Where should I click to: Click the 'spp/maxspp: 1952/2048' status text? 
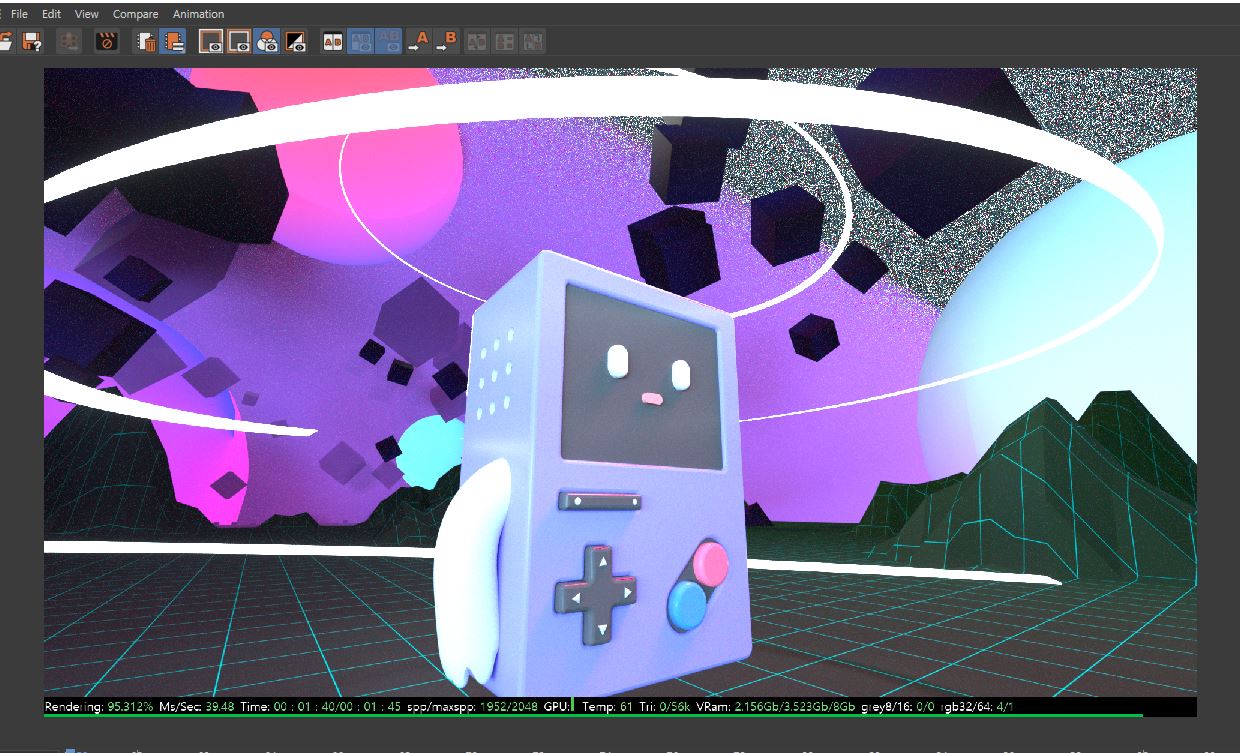473,707
